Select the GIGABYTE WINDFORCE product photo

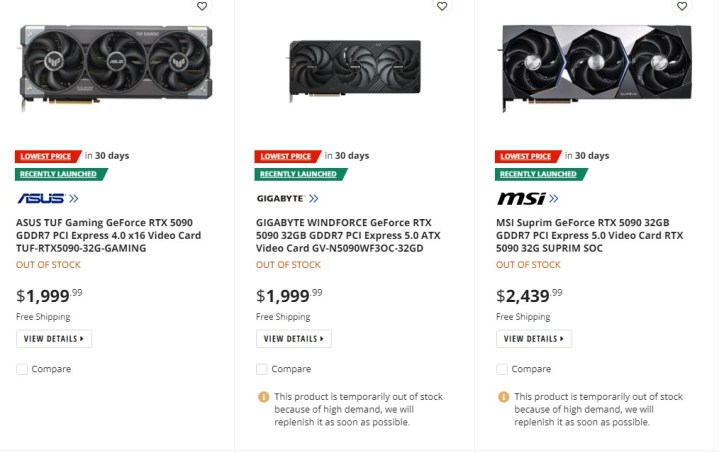tap(355, 66)
